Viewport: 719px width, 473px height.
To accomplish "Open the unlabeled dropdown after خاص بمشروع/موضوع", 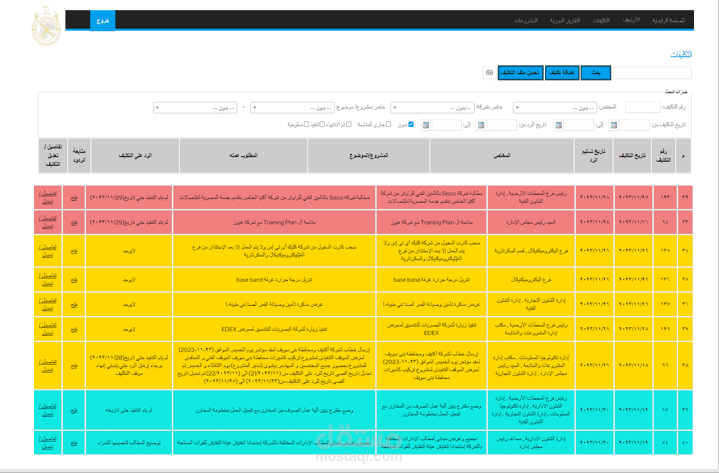I will pyautogui.click(x=195, y=108).
